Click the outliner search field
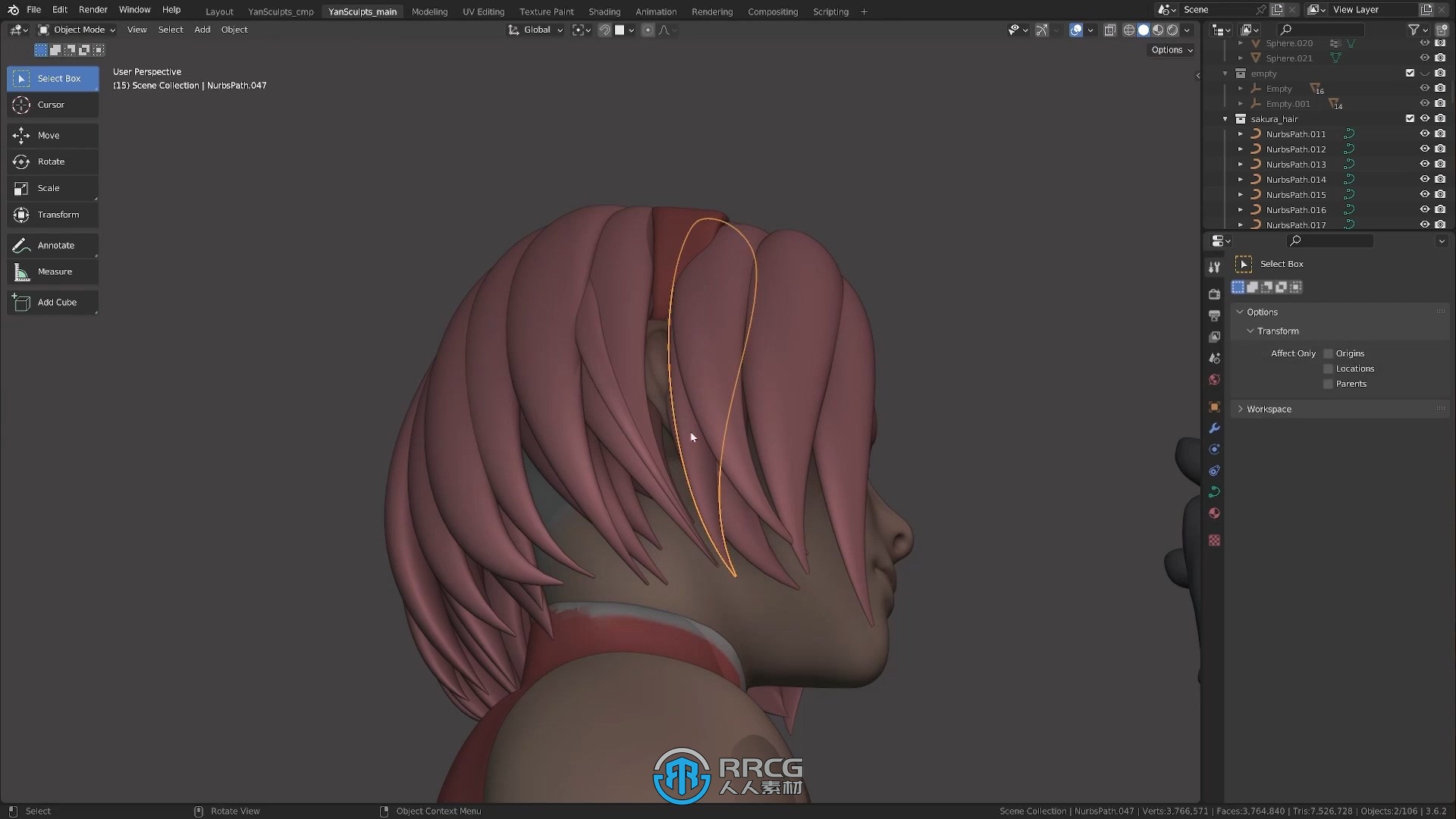 coord(1321,30)
